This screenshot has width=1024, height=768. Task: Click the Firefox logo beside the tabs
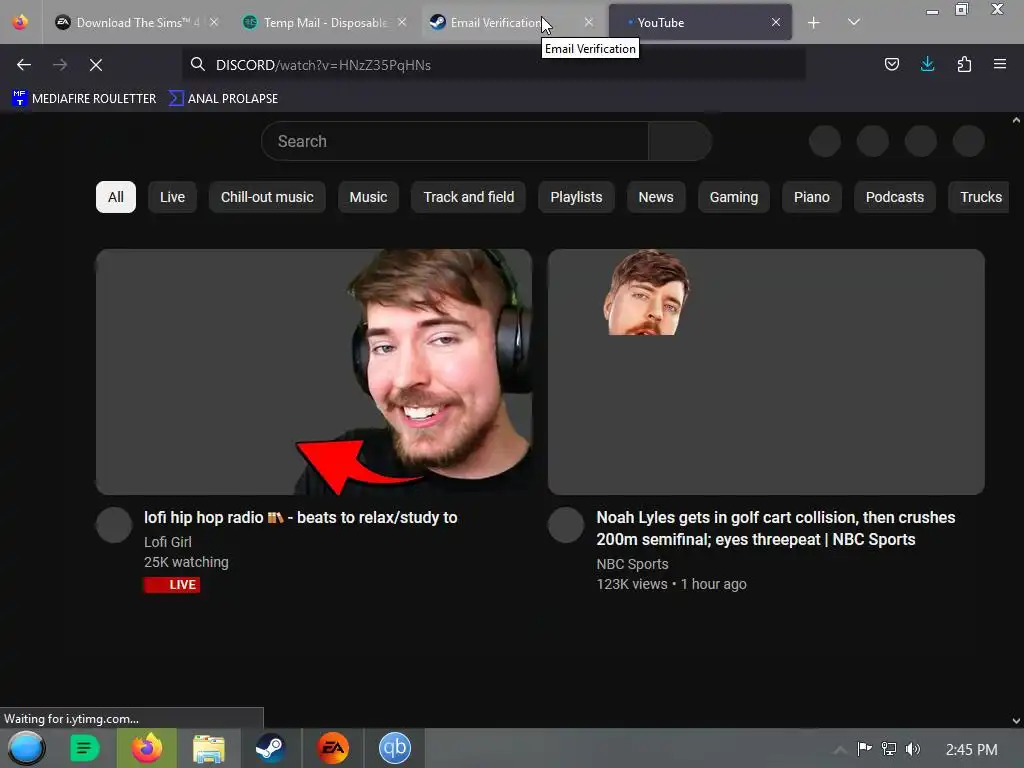(20, 22)
